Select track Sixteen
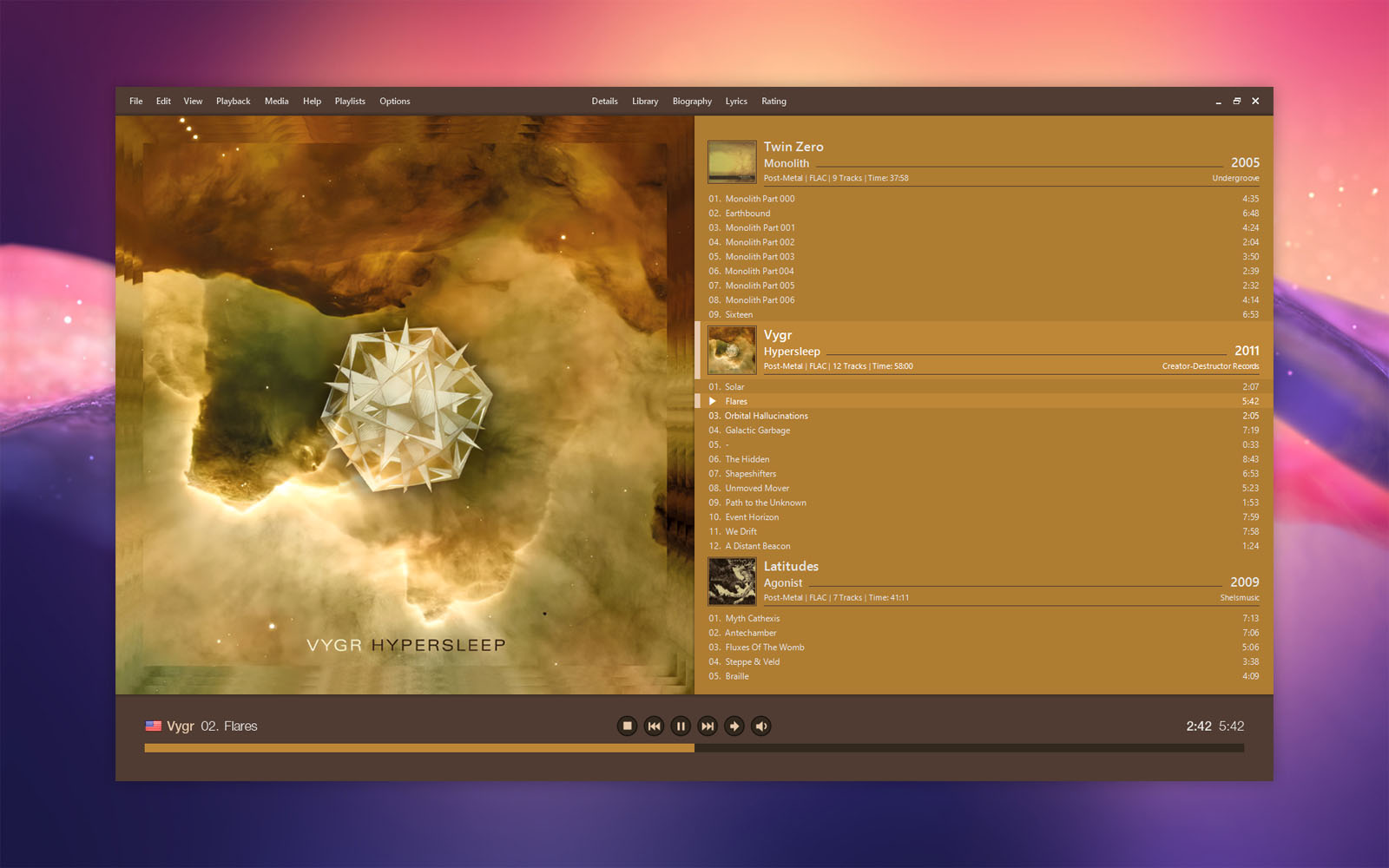 coord(984,314)
